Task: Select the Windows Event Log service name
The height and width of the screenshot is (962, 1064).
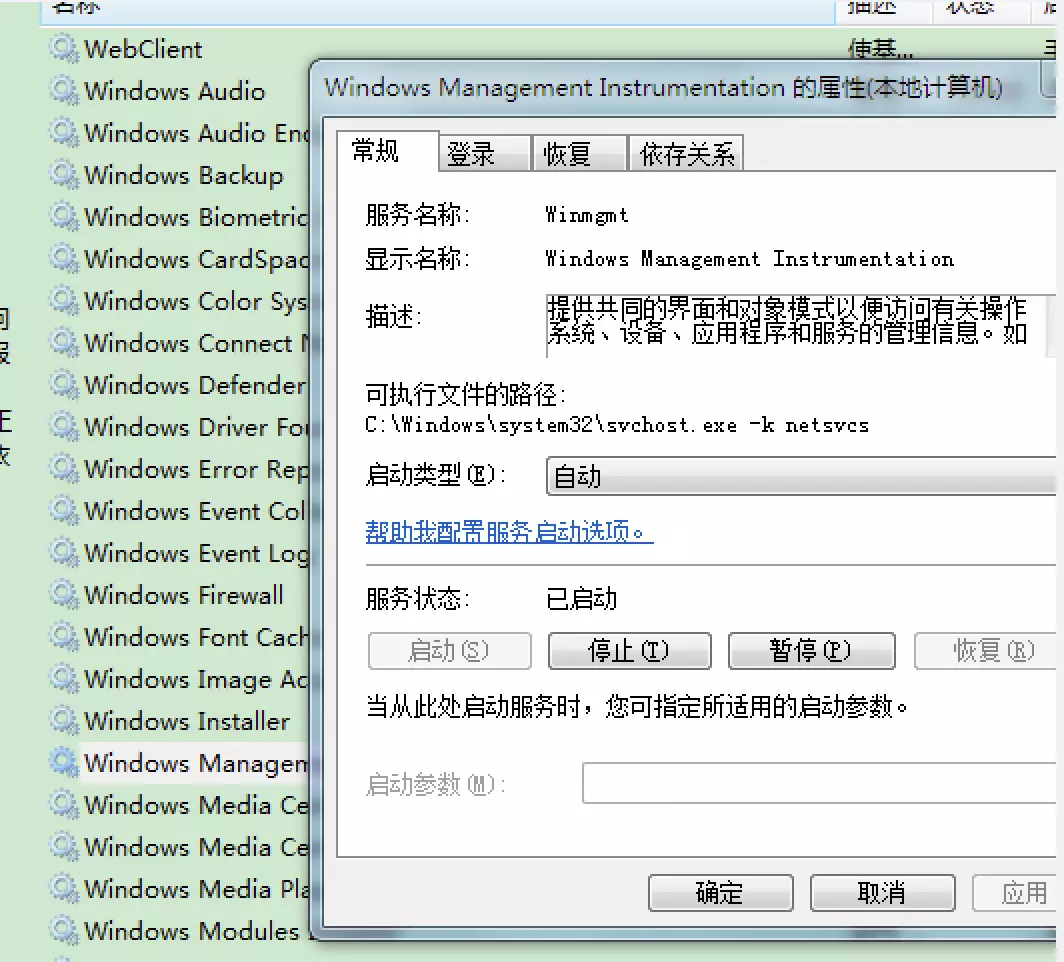Action: 196,554
